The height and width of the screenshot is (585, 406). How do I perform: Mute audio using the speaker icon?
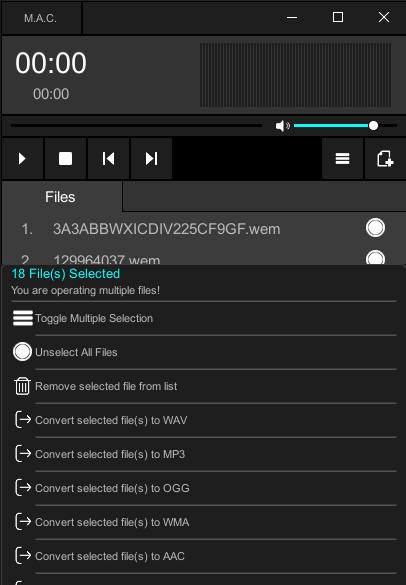[282, 126]
